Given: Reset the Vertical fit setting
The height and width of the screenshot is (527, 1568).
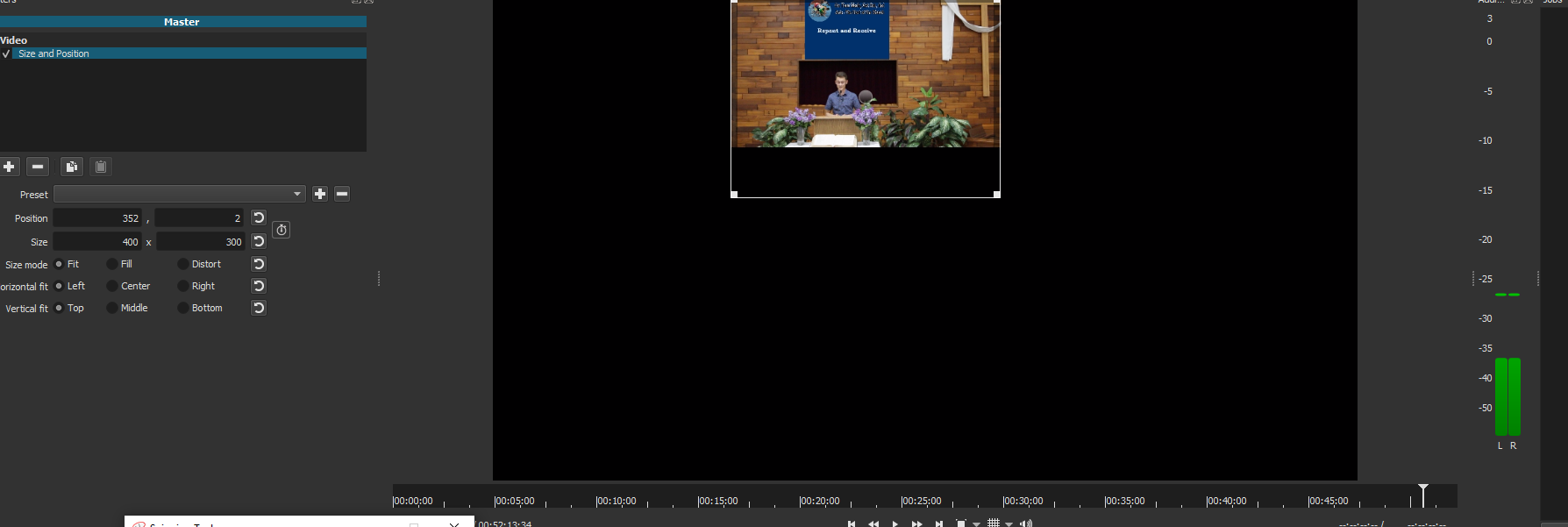Looking at the screenshot, I should 259,308.
